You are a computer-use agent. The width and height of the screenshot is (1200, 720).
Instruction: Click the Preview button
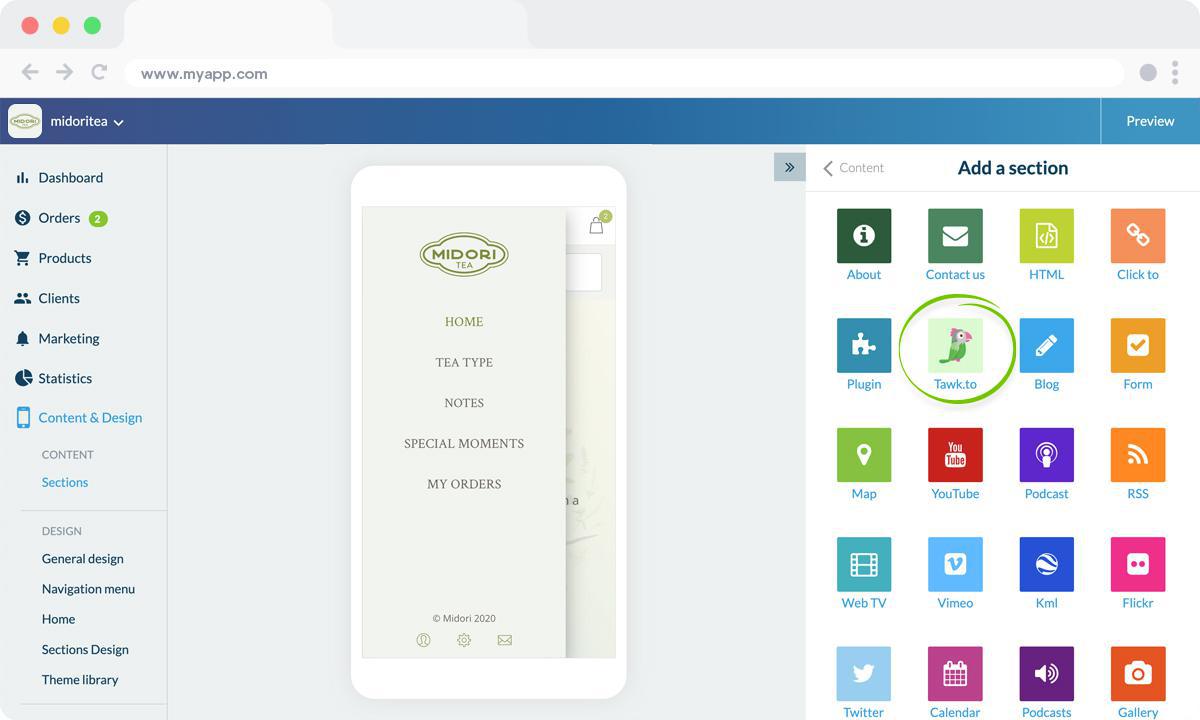click(1150, 121)
